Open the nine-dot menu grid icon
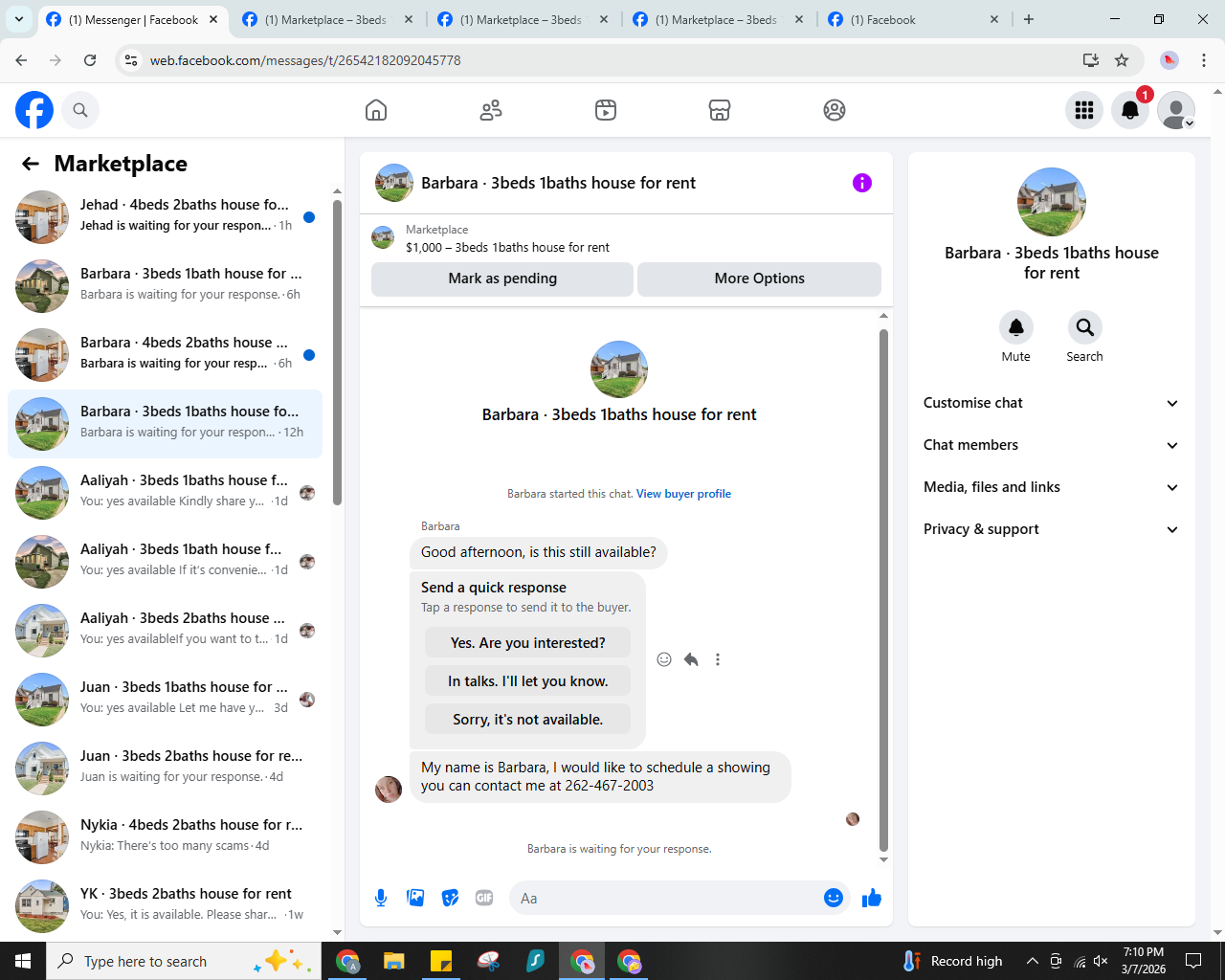The height and width of the screenshot is (980, 1225). (1084, 110)
